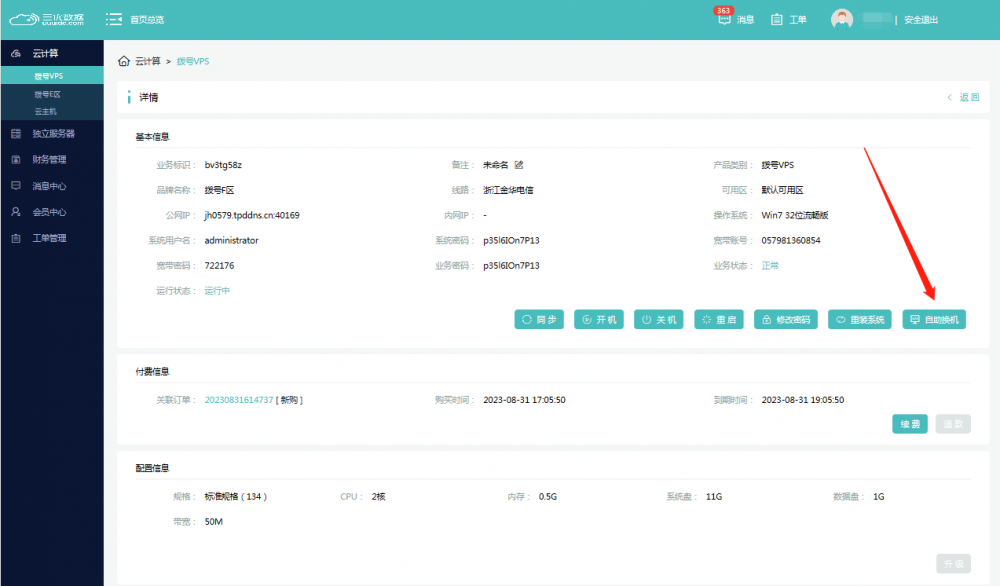
Task: Click 工单管理 sidebar icon
Action: [x=17, y=238]
